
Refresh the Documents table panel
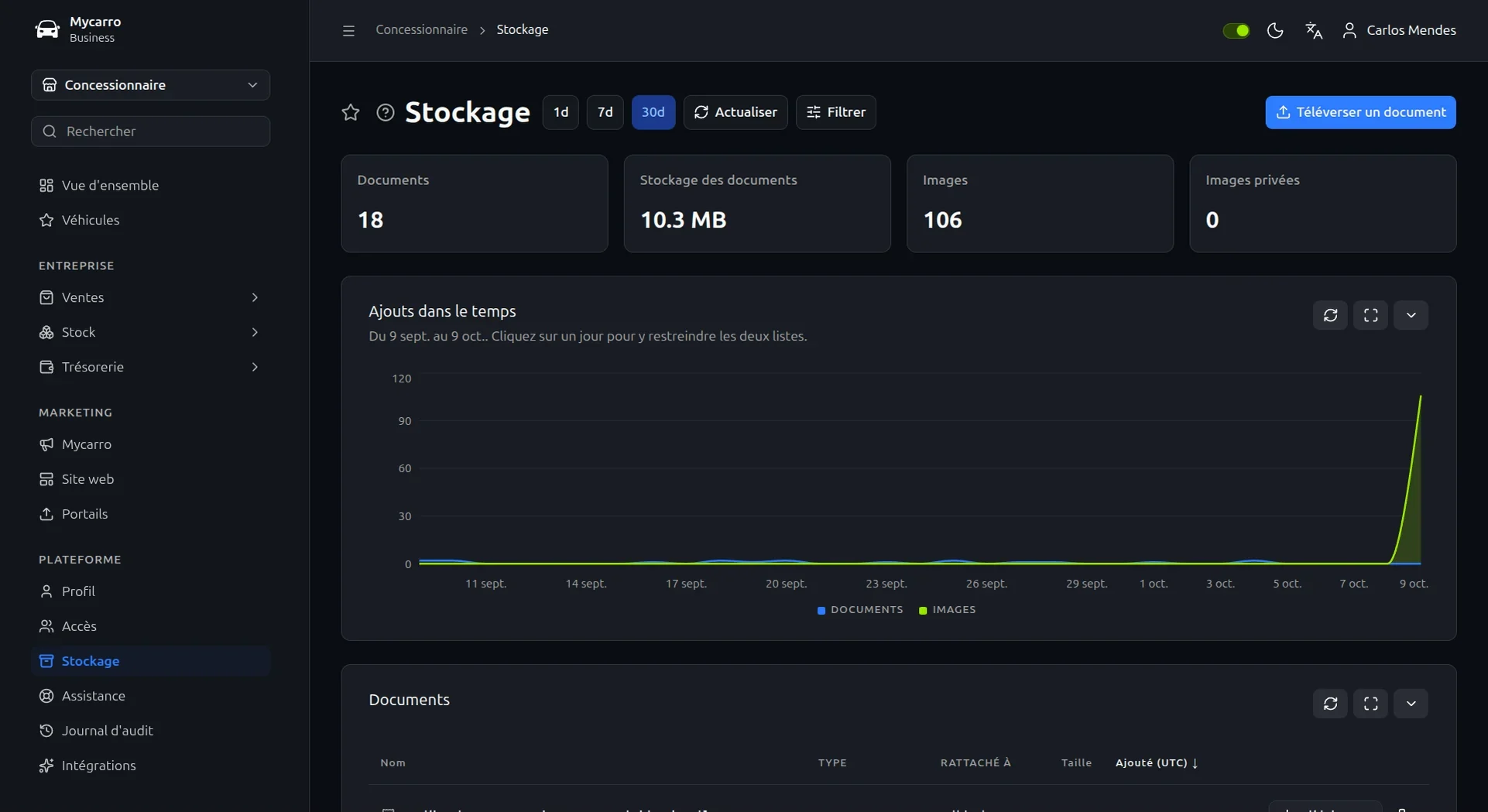coord(1330,704)
